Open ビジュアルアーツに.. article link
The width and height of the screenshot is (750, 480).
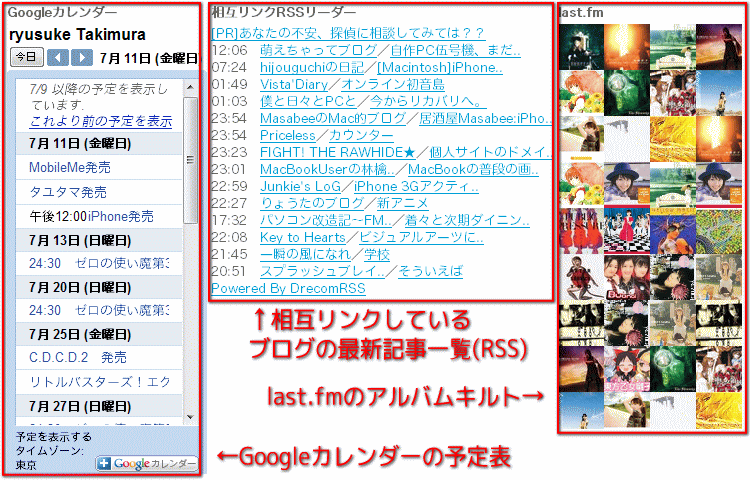[421, 238]
